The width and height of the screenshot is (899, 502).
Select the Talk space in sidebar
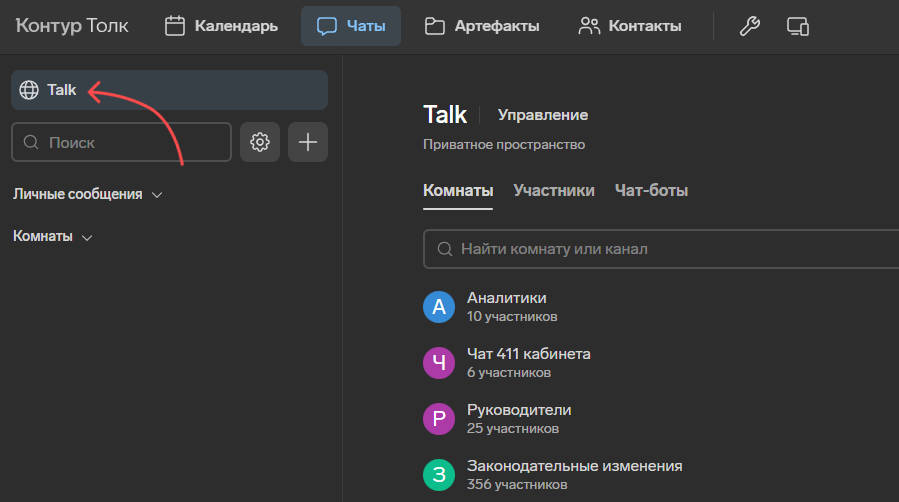click(169, 90)
